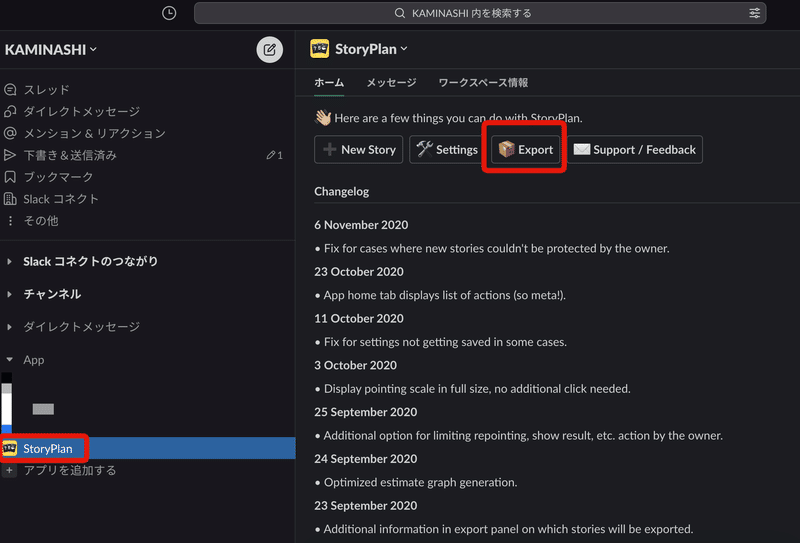Expand the ダイレクトメッセージ section arrow

tap(9, 327)
